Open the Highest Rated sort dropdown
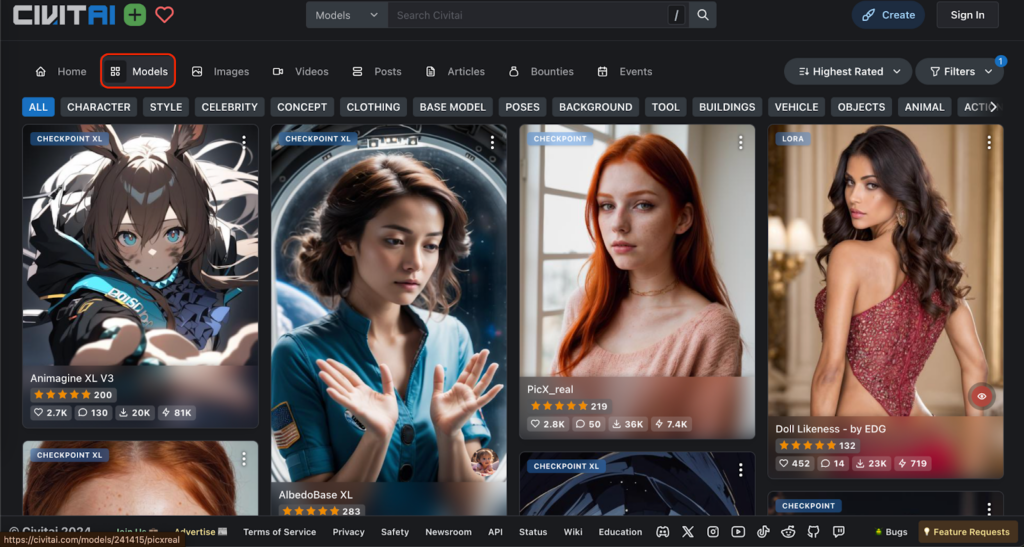 (x=847, y=71)
